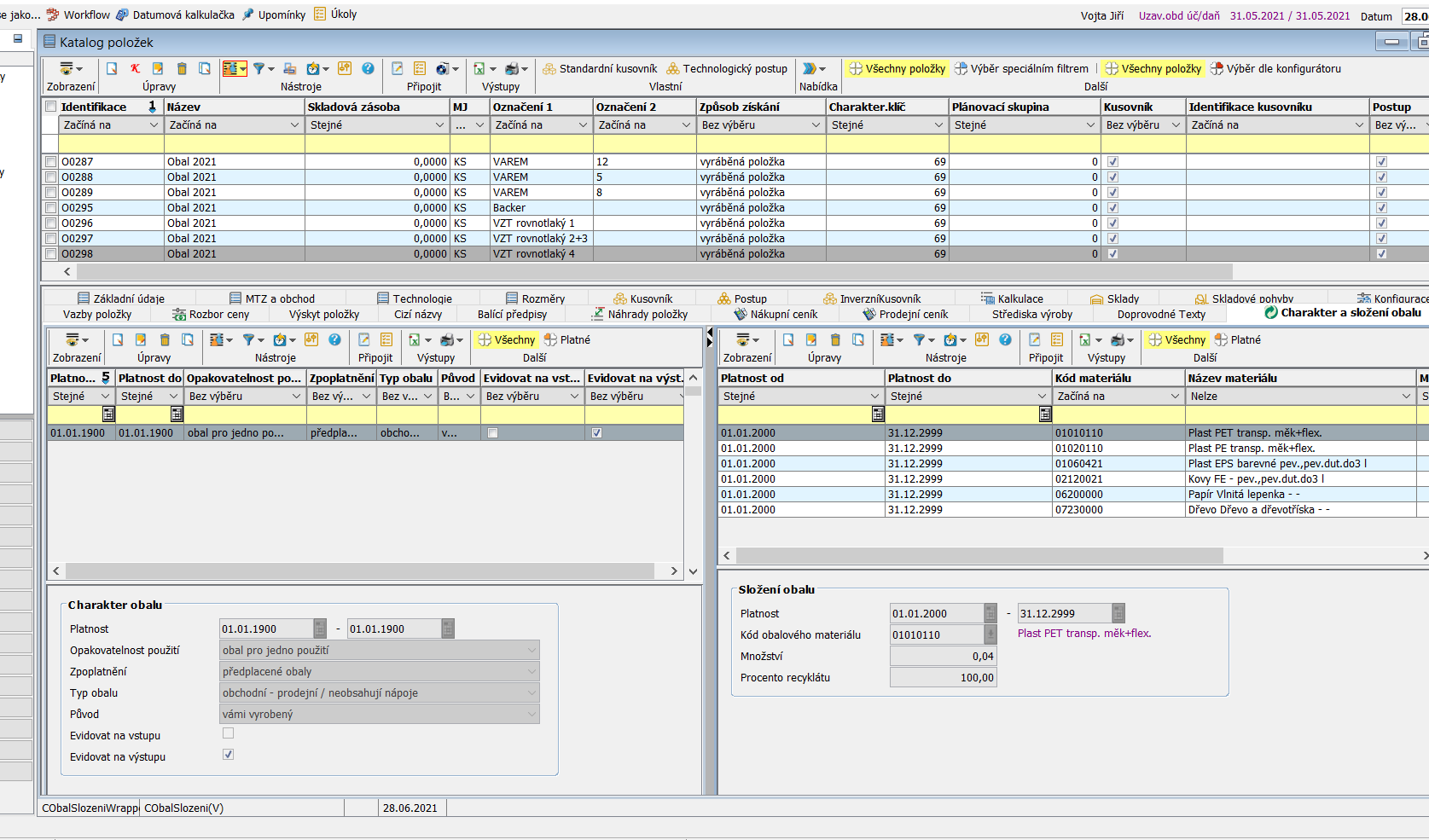Click the Množství input field

tap(943, 657)
